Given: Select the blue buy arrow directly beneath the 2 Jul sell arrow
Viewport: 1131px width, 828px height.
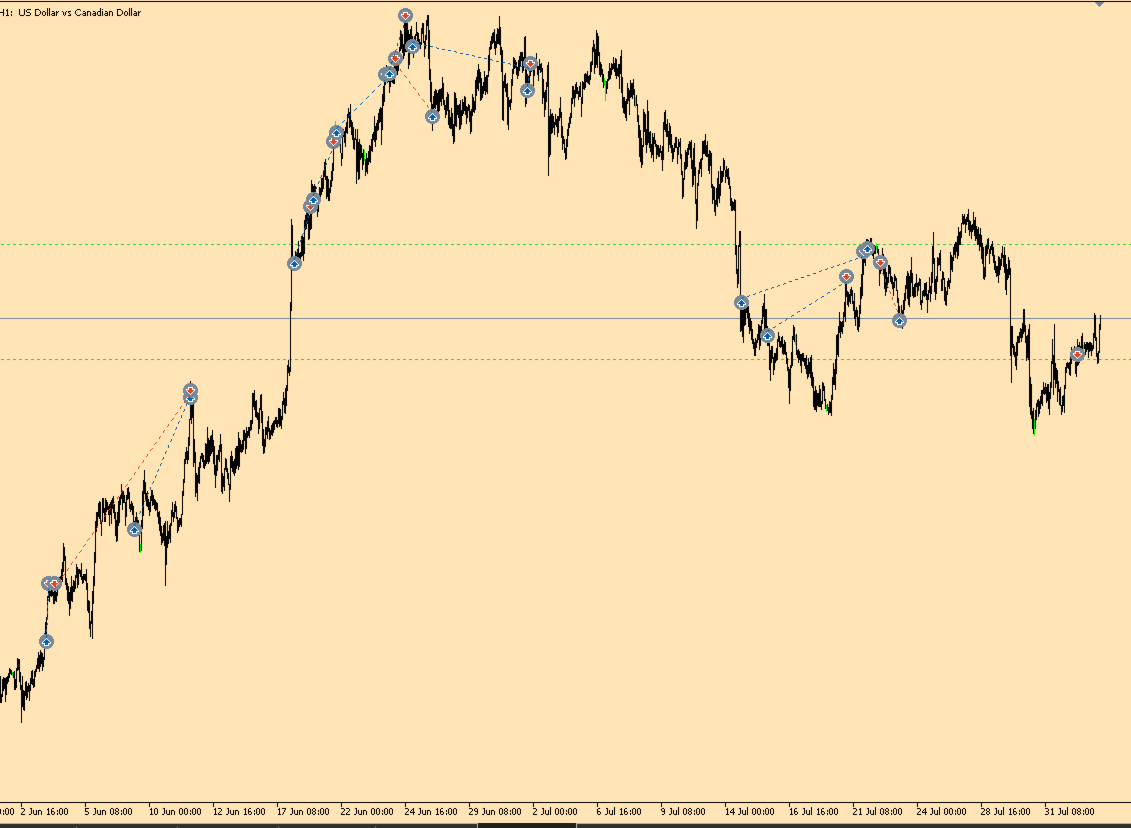Looking at the screenshot, I should coord(527,91).
